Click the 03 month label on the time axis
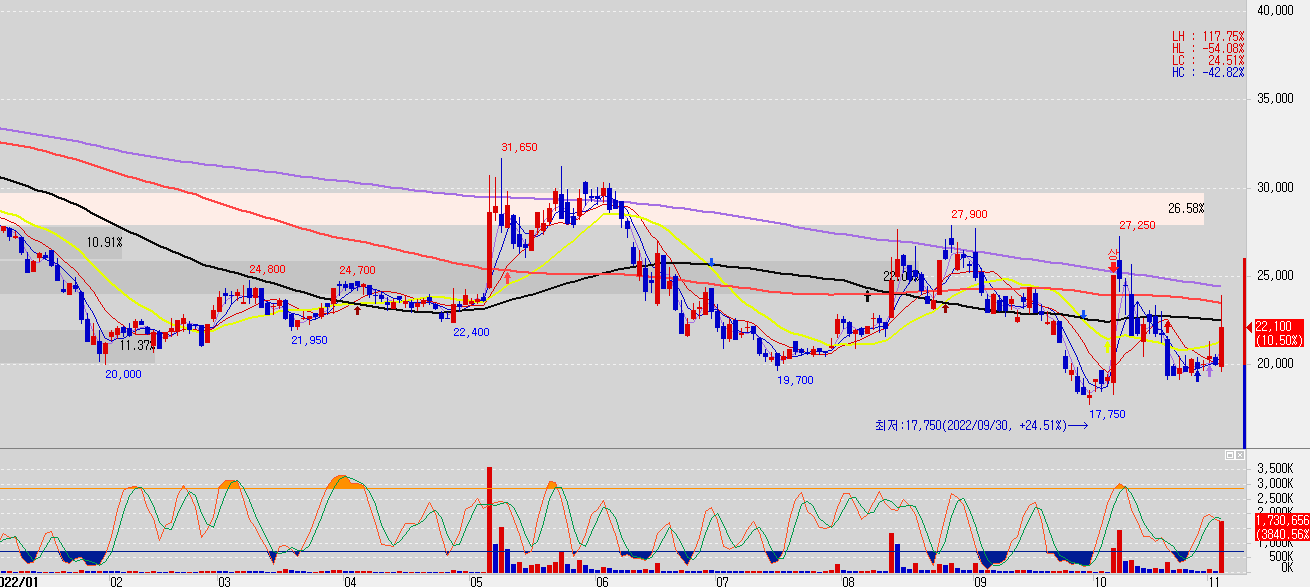The height and width of the screenshot is (587, 1310). click(x=224, y=580)
